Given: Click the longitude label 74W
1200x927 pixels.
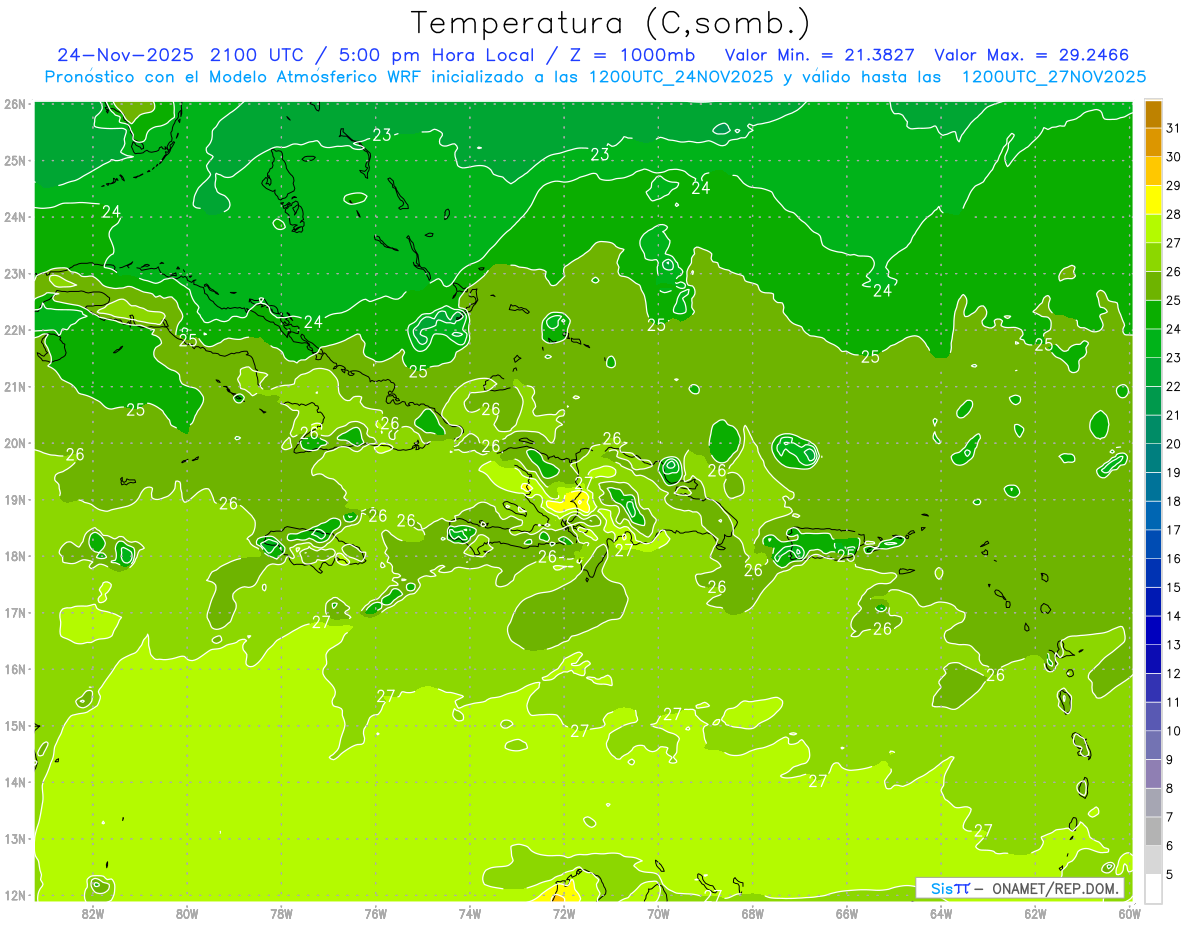Looking at the screenshot, I should coord(469,913).
